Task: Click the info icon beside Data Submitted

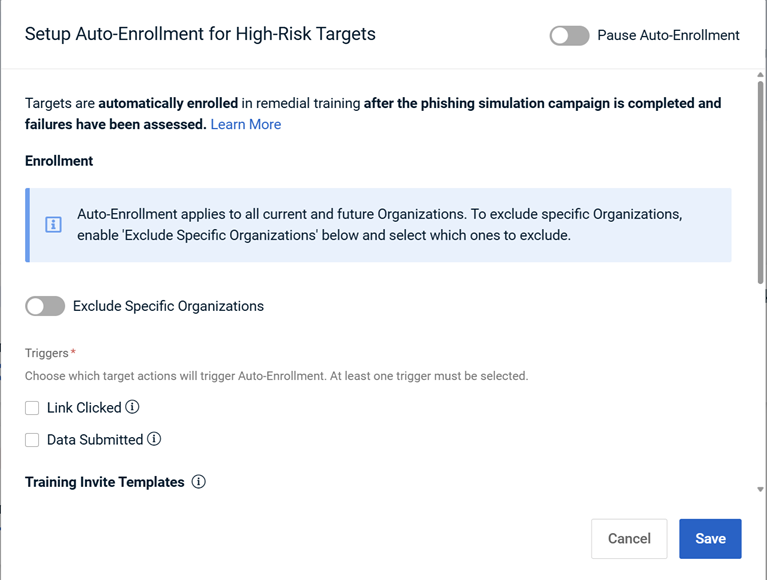Action: click(x=154, y=439)
